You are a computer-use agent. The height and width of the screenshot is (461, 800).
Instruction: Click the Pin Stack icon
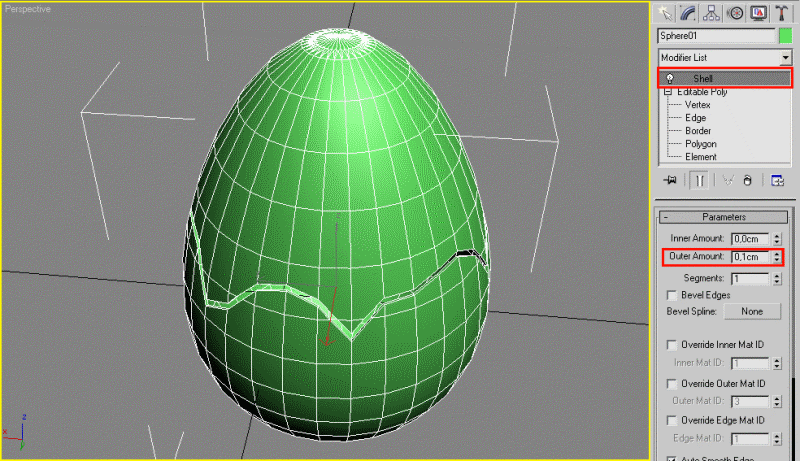tap(670, 180)
